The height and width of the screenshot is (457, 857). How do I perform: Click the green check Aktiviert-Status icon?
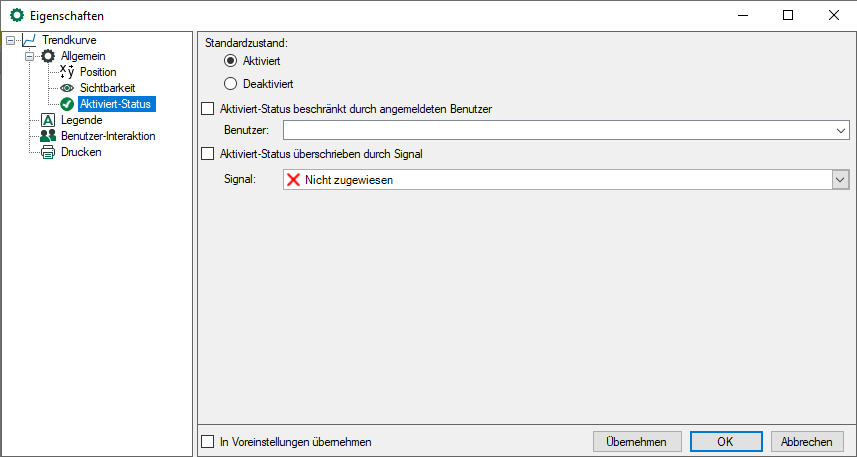[67, 104]
